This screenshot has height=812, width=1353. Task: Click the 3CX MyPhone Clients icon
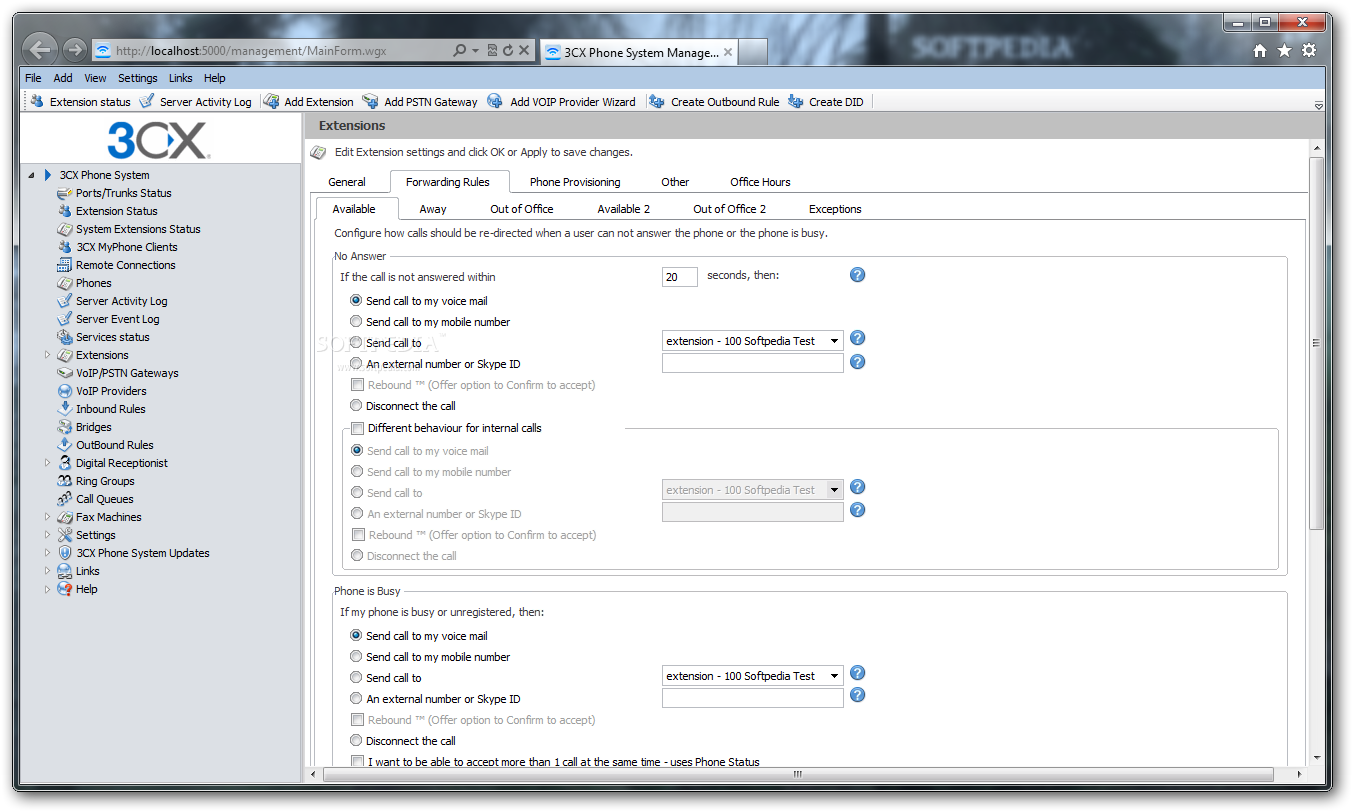tap(65, 247)
